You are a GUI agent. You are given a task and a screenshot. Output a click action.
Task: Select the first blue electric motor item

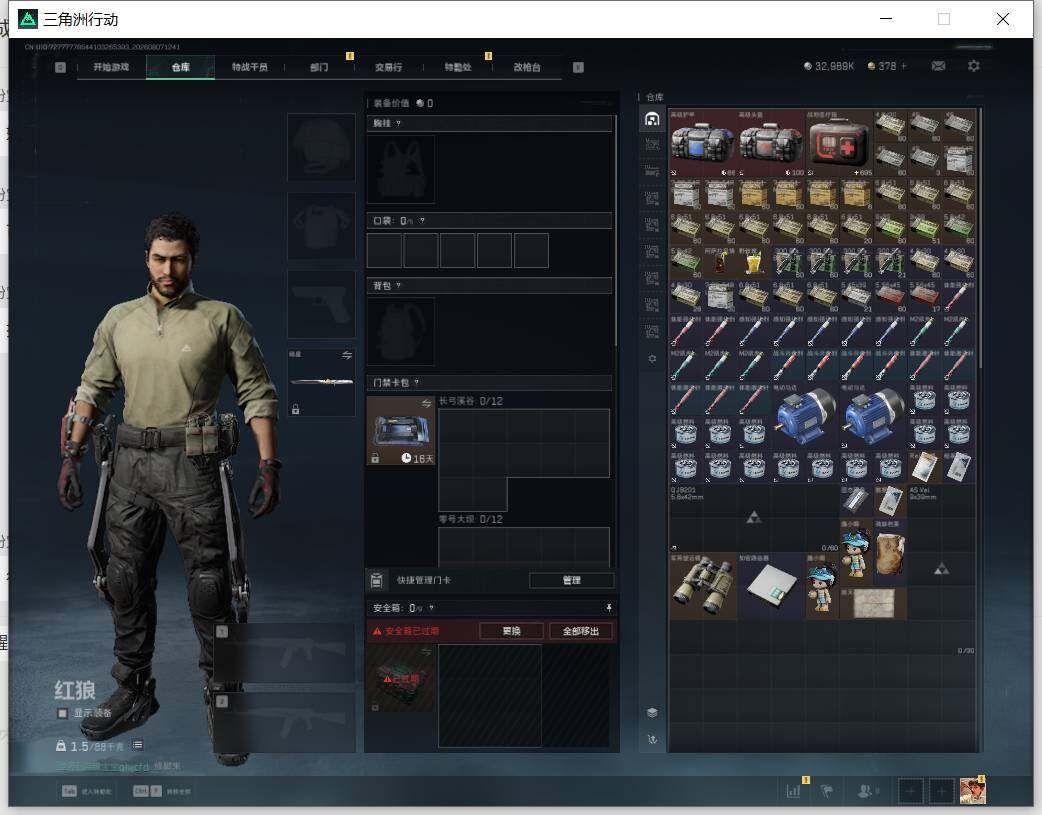805,415
